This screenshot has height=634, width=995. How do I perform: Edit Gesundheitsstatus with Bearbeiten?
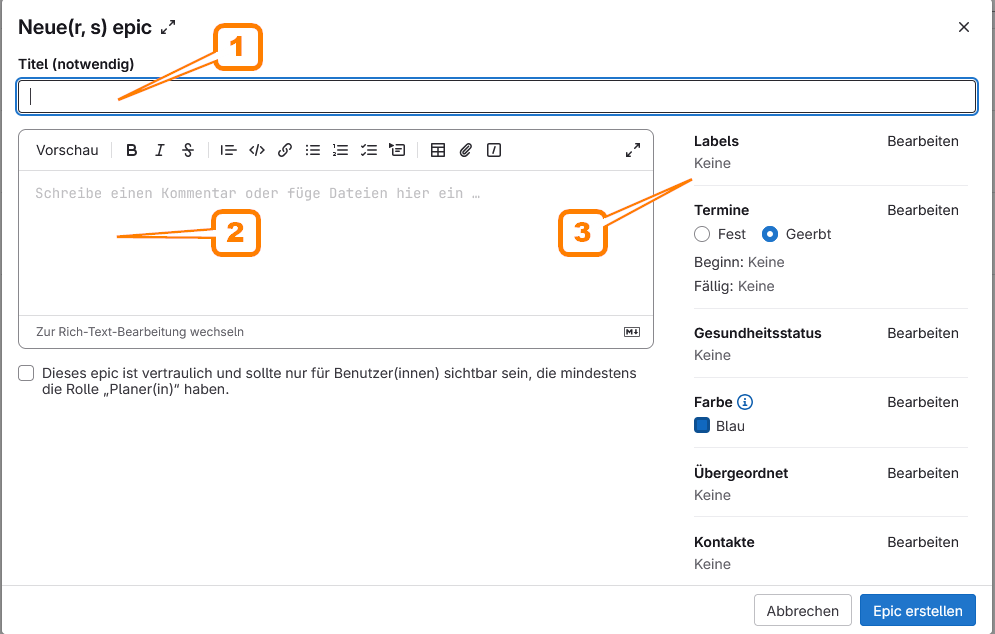click(923, 333)
